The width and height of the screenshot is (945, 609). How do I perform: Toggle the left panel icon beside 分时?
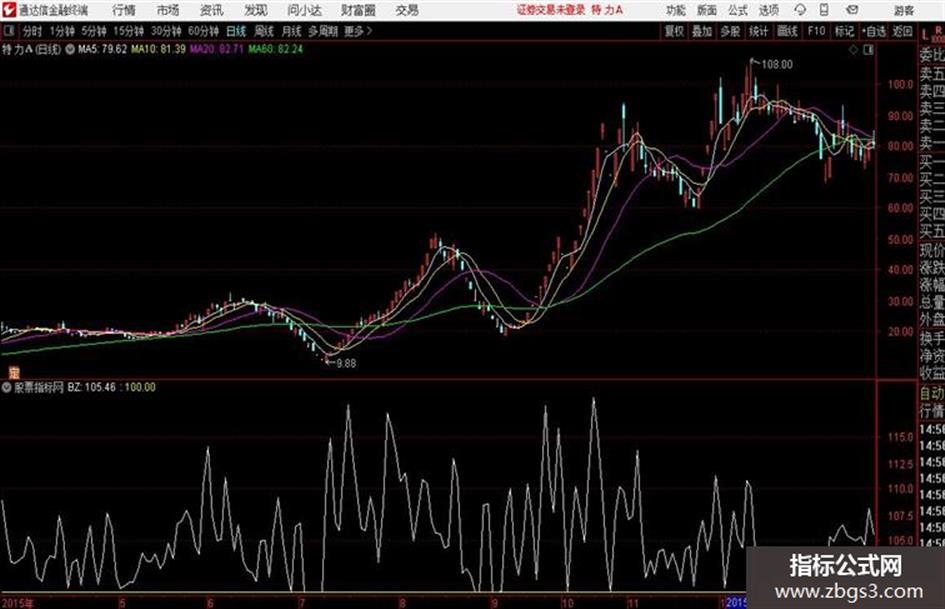(x=9, y=31)
